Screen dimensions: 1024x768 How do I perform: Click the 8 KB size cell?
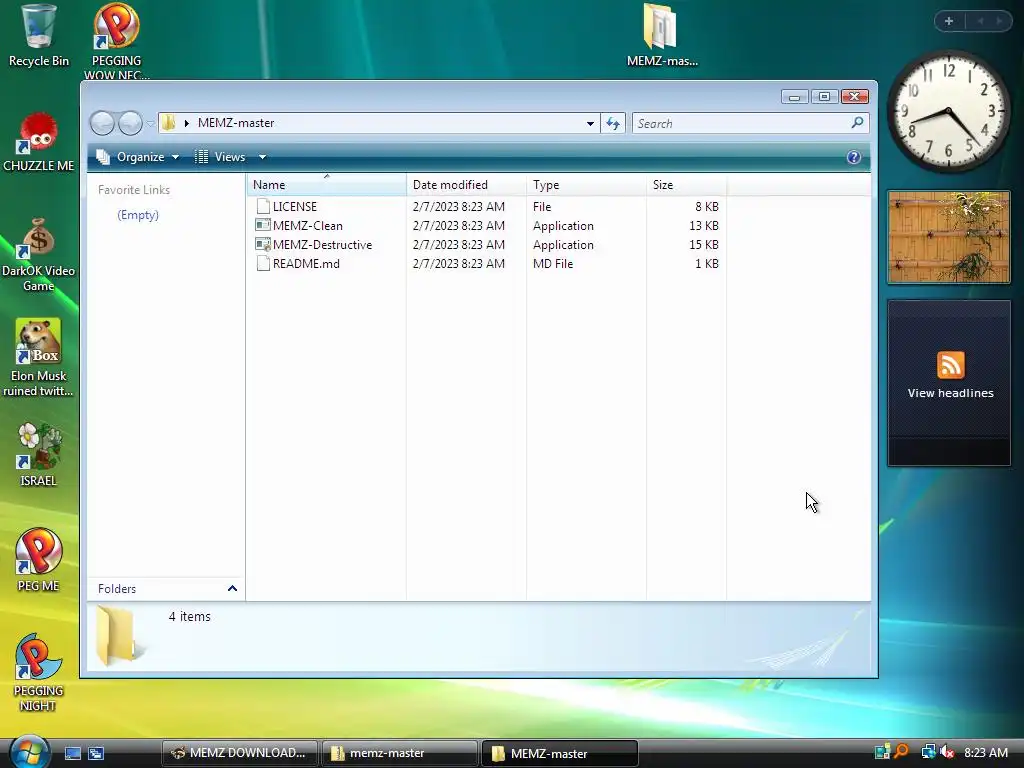pyautogui.click(x=707, y=206)
